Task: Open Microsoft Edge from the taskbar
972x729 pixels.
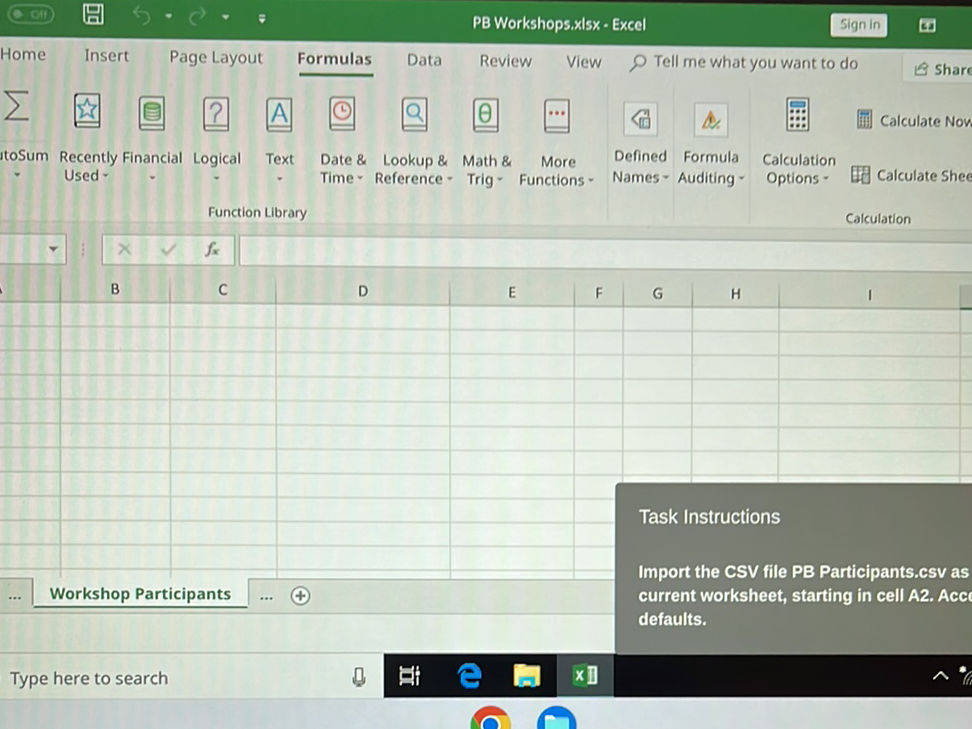Action: pos(469,675)
